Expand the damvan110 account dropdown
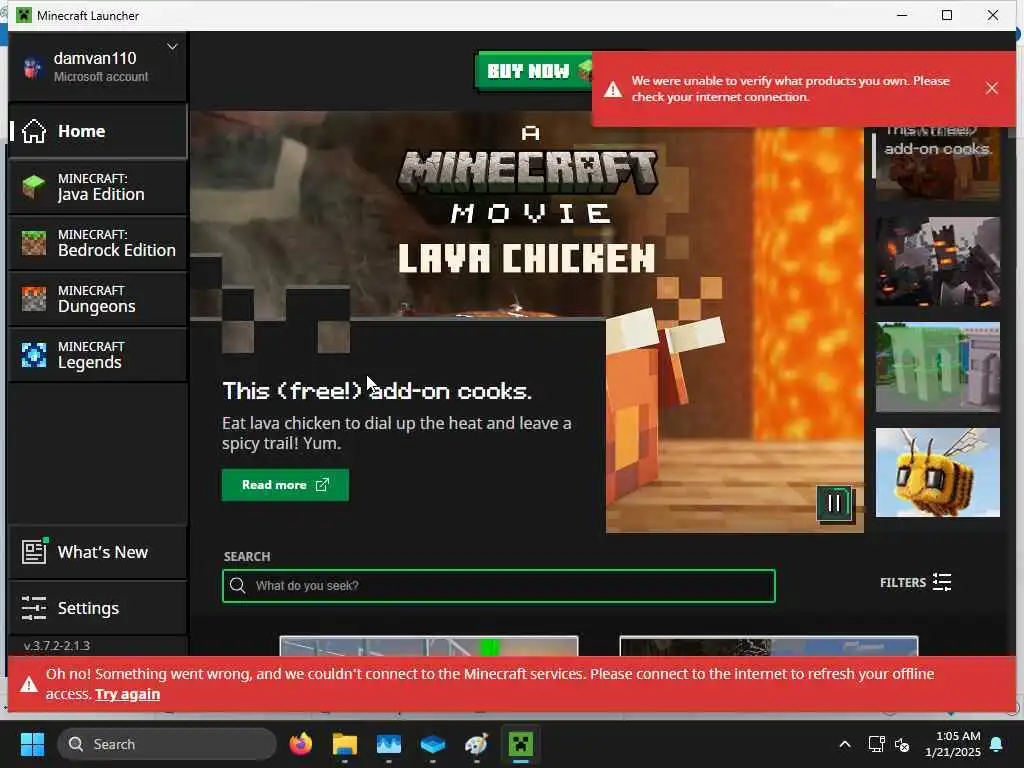The height and width of the screenshot is (768, 1024). click(x=172, y=47)
